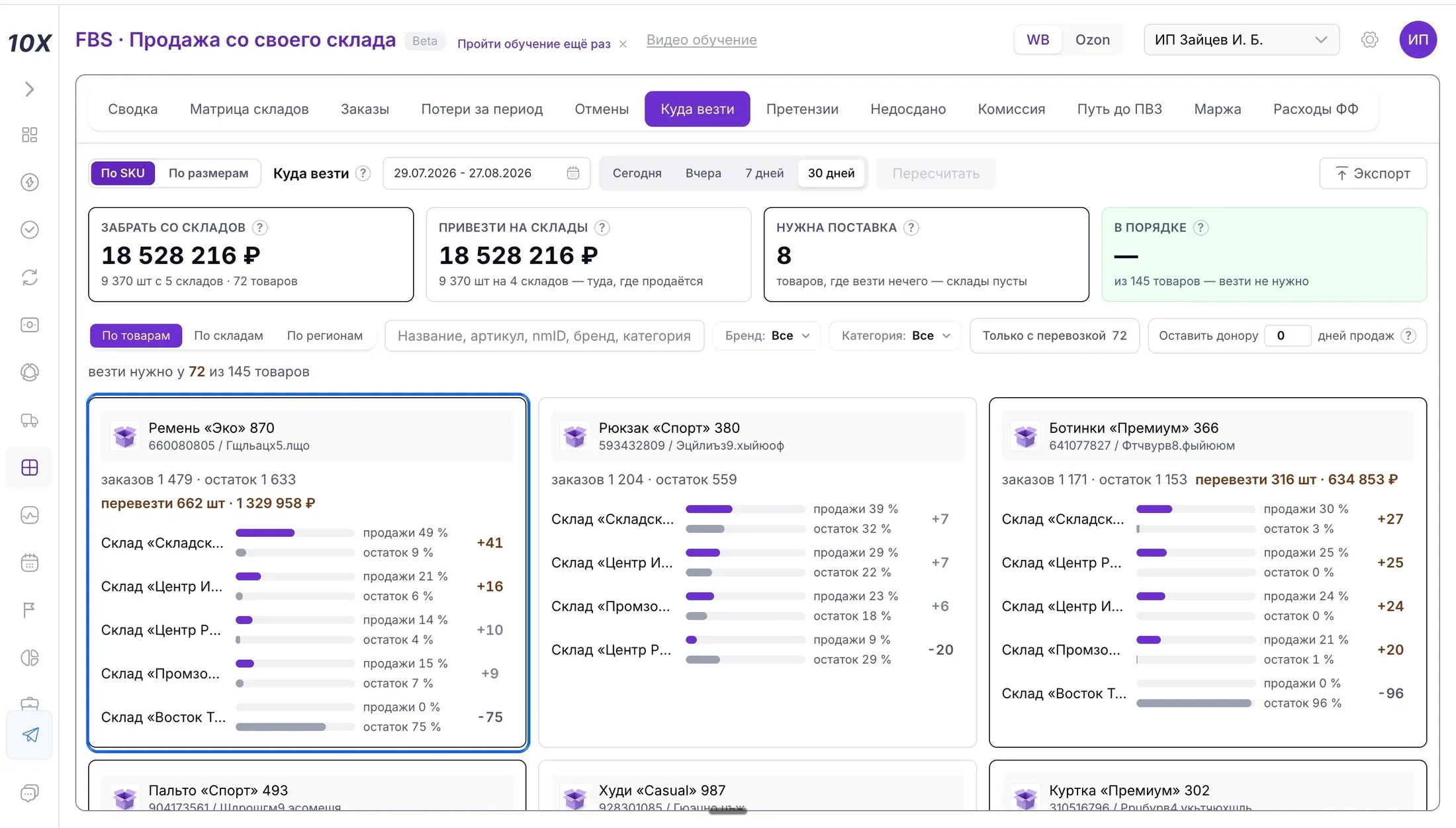Select the 7 дней period
This screenshot has height=828, width=1456.
(x=764, y=173)
